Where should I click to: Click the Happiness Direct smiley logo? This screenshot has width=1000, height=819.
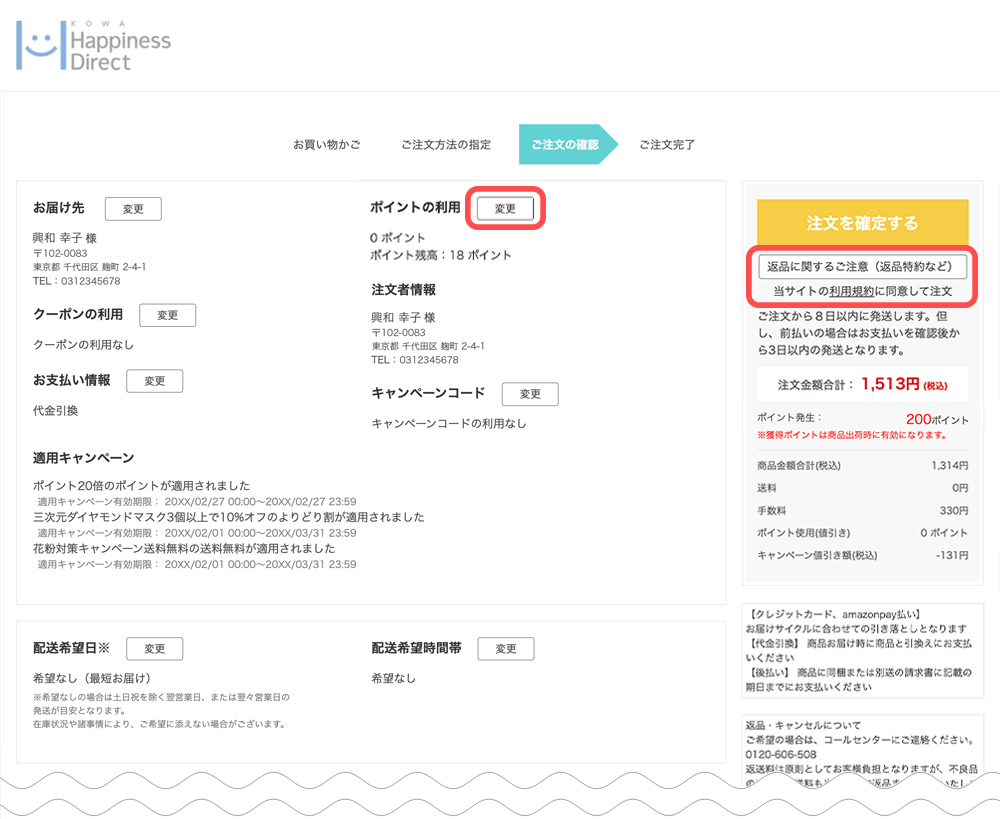[x=93, y=45]
